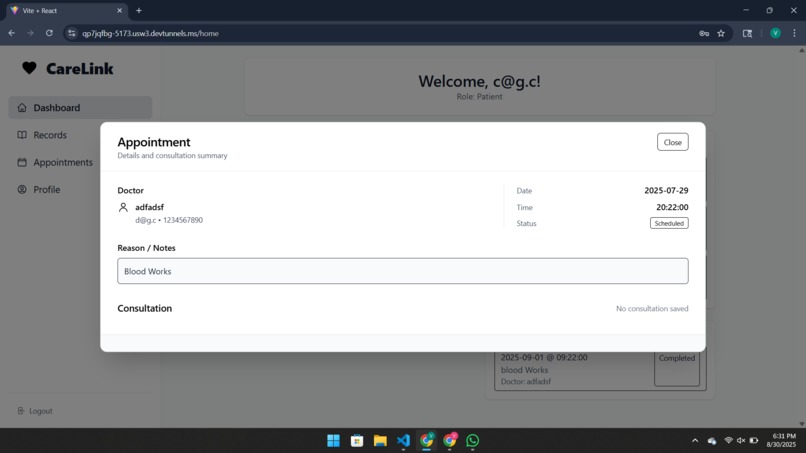Go forward in browser
This screenshot has height=453, width=806.
30,33
